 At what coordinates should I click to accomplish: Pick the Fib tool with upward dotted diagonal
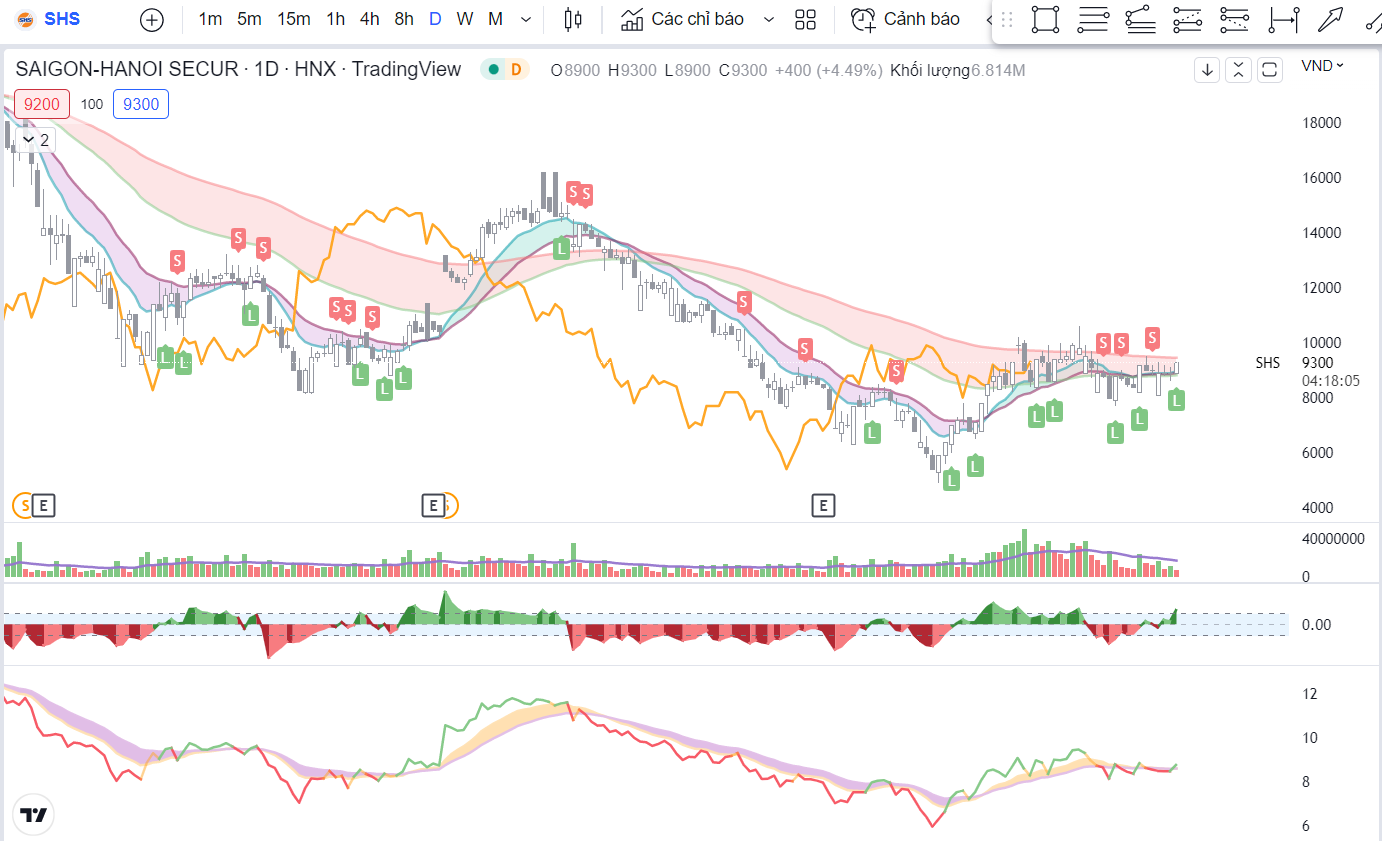point(1187,20)
